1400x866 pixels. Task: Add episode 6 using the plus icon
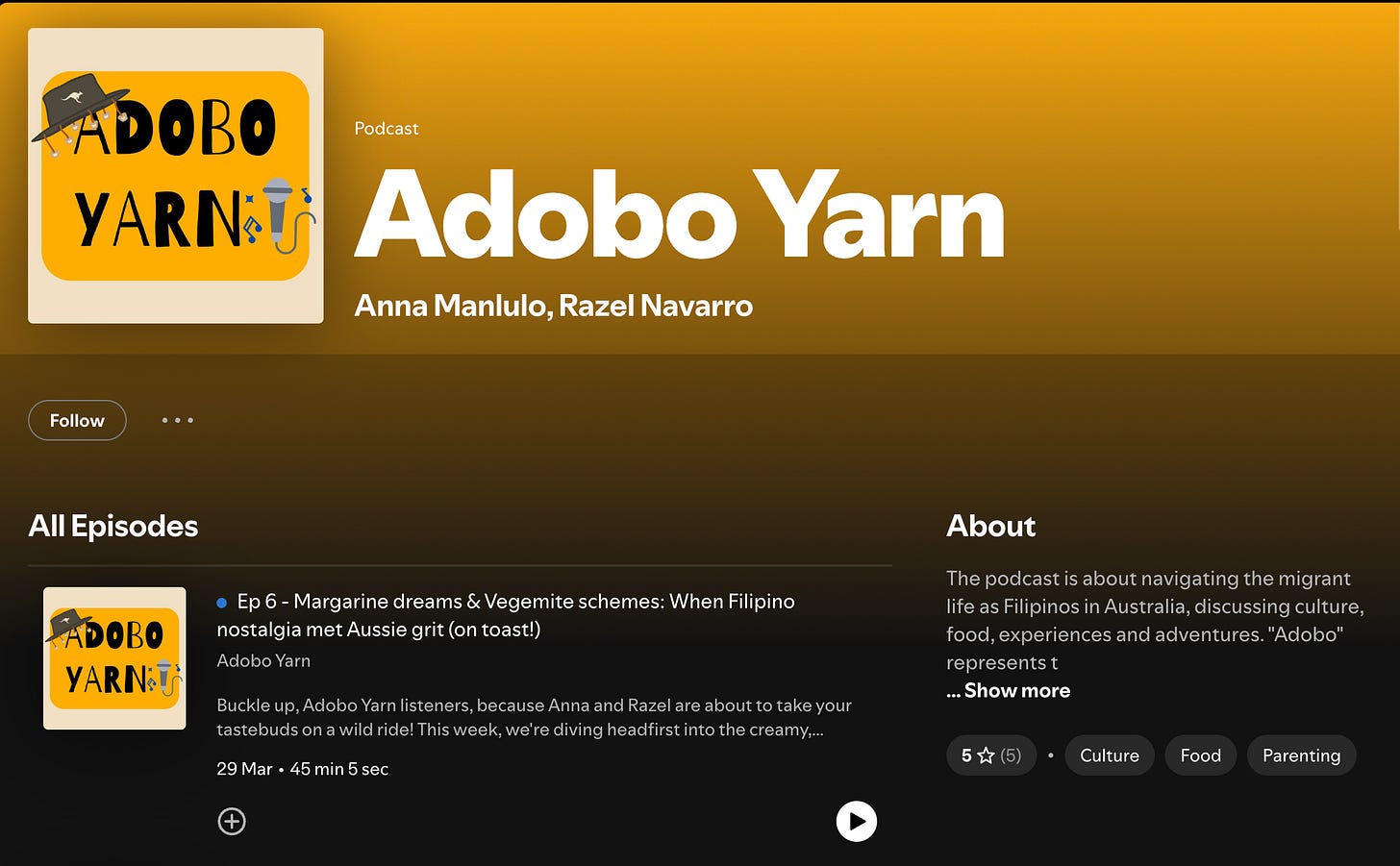(232, 821)
